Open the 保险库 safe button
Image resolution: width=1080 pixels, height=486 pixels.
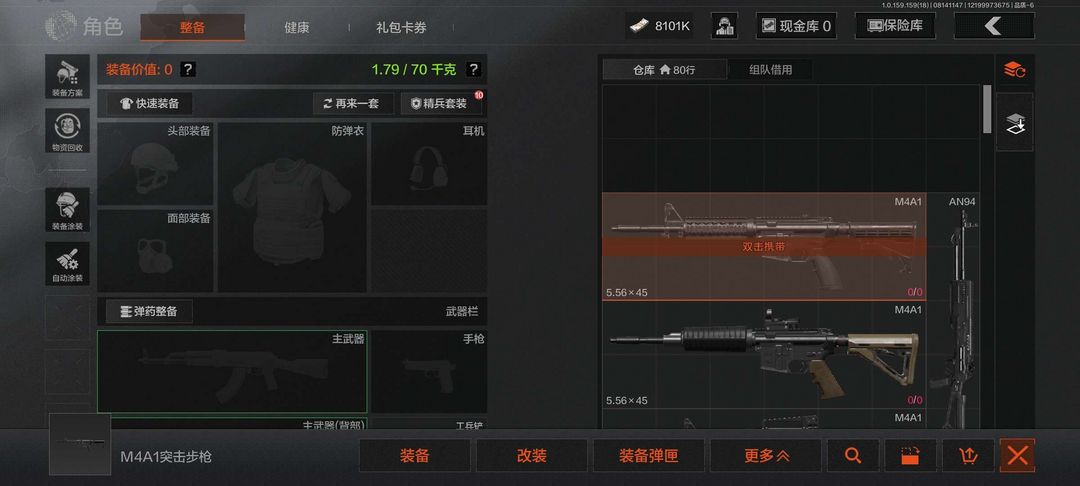point(895,26)
